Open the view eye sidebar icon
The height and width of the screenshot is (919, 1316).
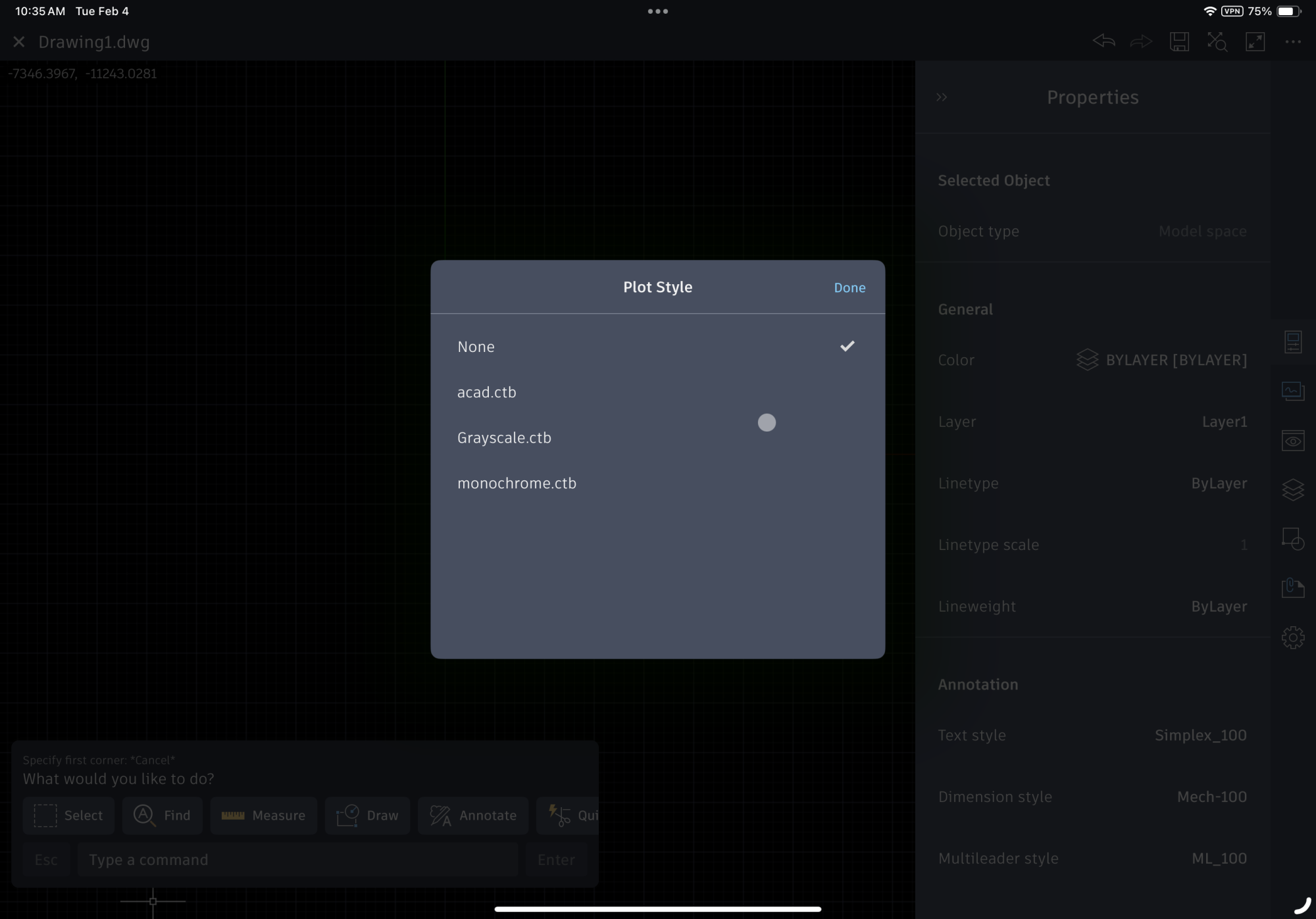pyautogui.click(x=1292, y=440)
